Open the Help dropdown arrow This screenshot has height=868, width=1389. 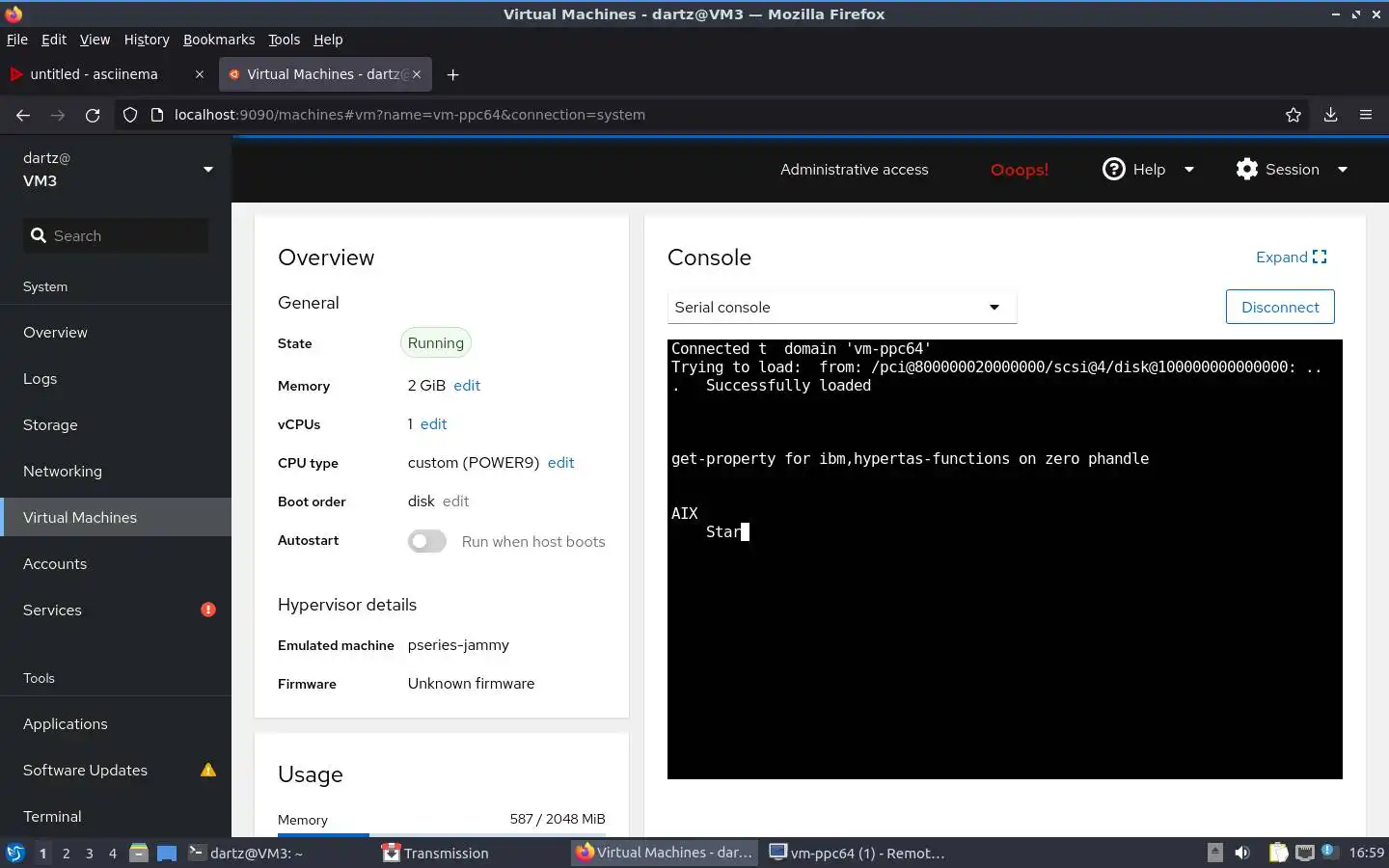pyautogui.click(x=1189, y=170)
